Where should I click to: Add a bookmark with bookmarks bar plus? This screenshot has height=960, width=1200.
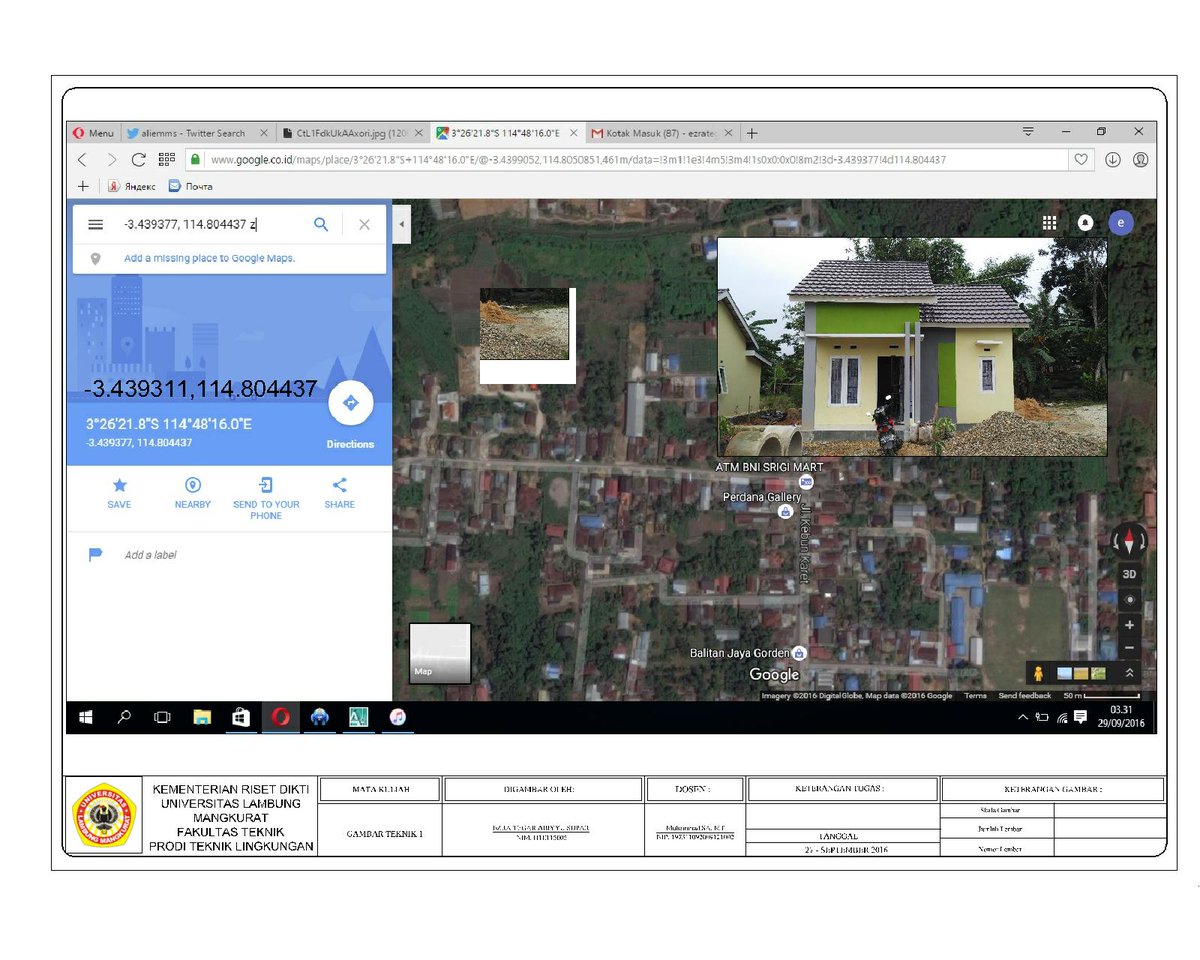[83, 186]
